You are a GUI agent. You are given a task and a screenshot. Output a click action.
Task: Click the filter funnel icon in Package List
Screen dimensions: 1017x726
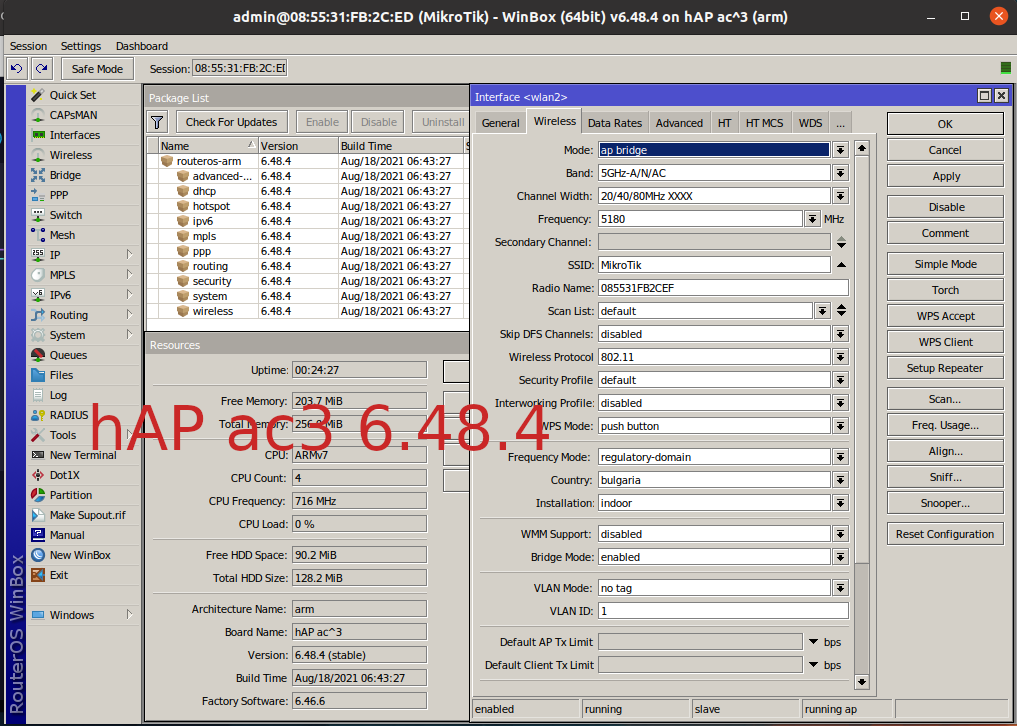tap(157, 122)
